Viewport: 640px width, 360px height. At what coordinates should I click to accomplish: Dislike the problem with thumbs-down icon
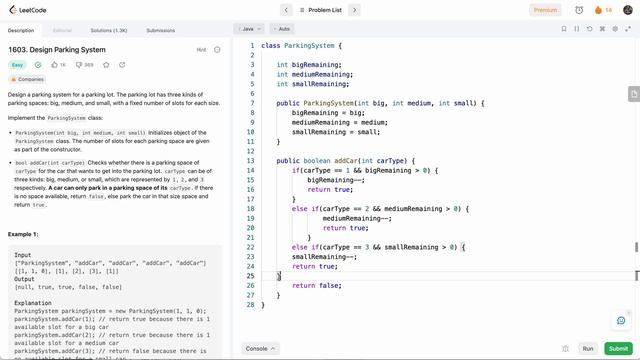[79, 65]
